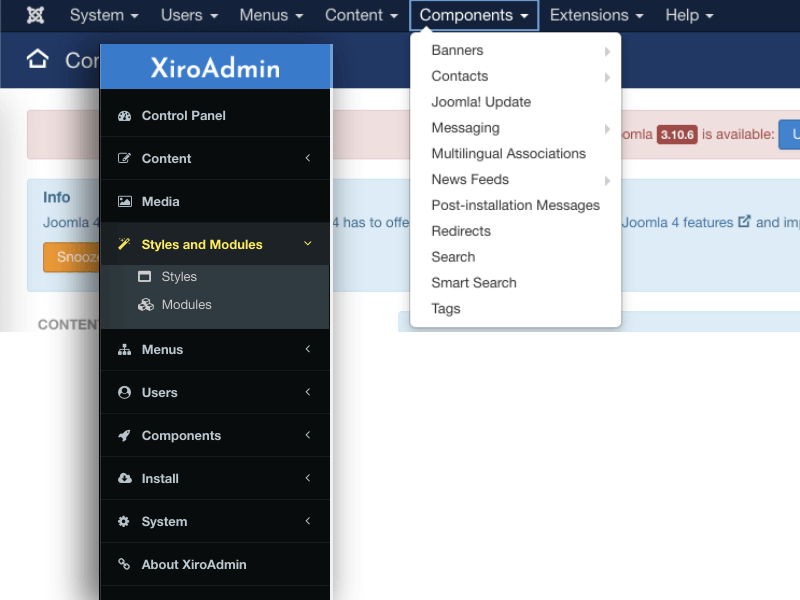Click the Info heading text
The width and height of the screenshot is (800, 600).
pos(57,197)
